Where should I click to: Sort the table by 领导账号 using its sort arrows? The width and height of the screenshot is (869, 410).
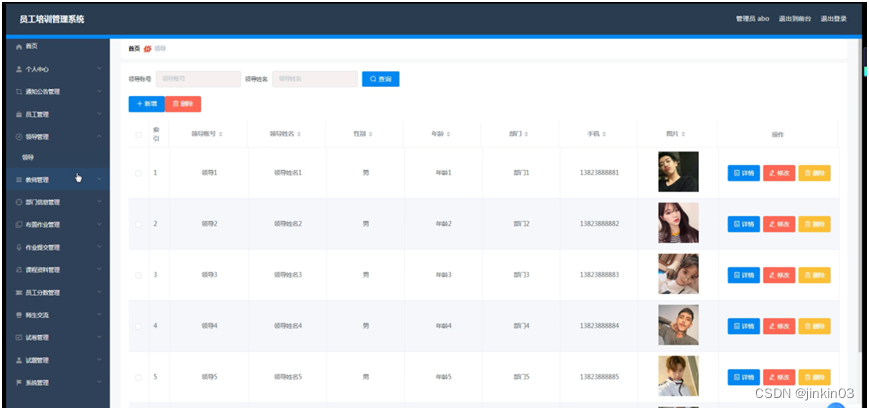pyautogui.click(x=221, y=135)
